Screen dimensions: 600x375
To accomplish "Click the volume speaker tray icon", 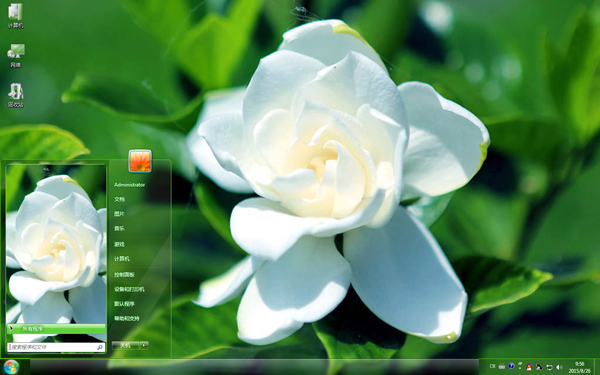I will 559,367.
